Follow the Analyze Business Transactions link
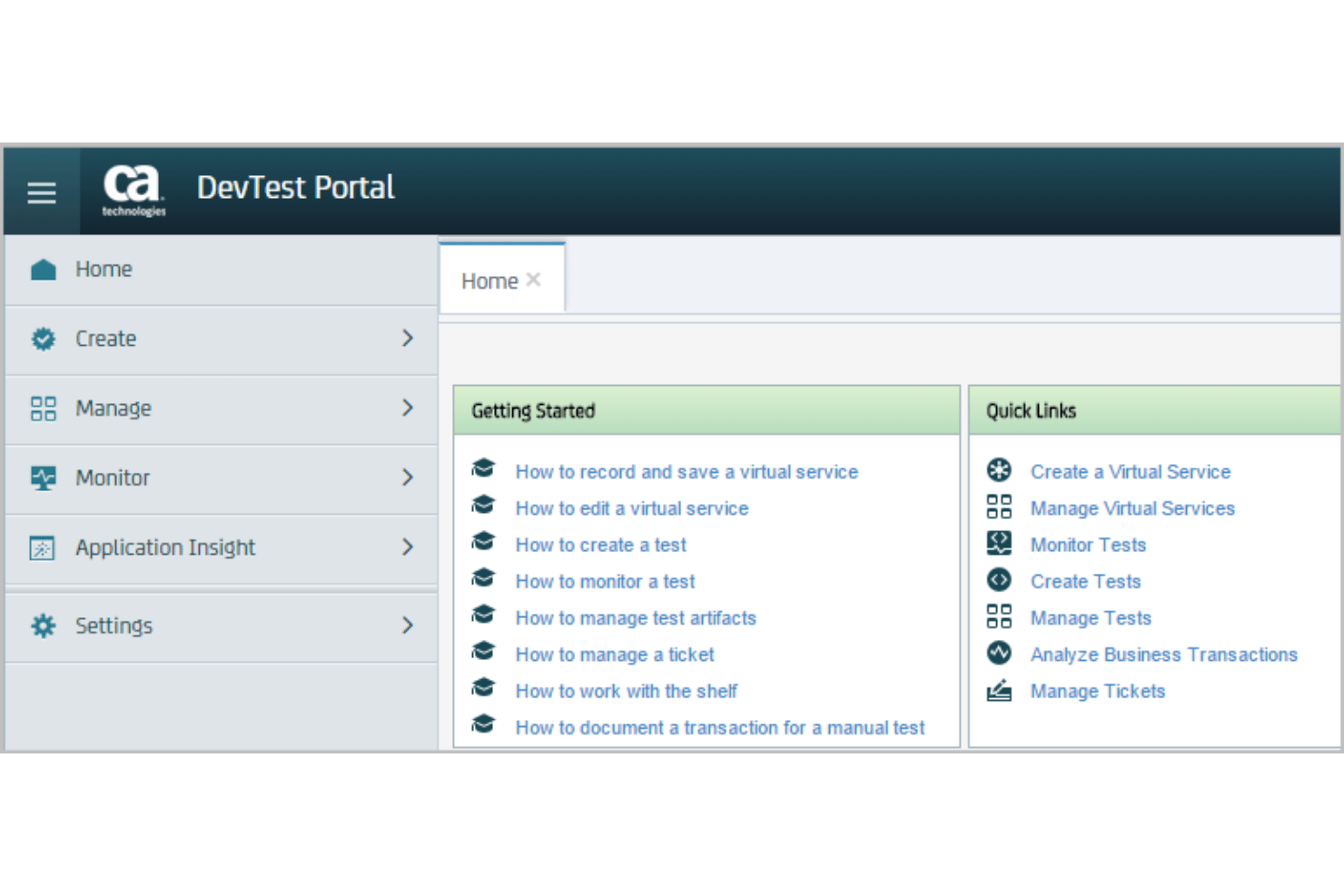Screen dimensions: 1344x896 coord(1164,655)
